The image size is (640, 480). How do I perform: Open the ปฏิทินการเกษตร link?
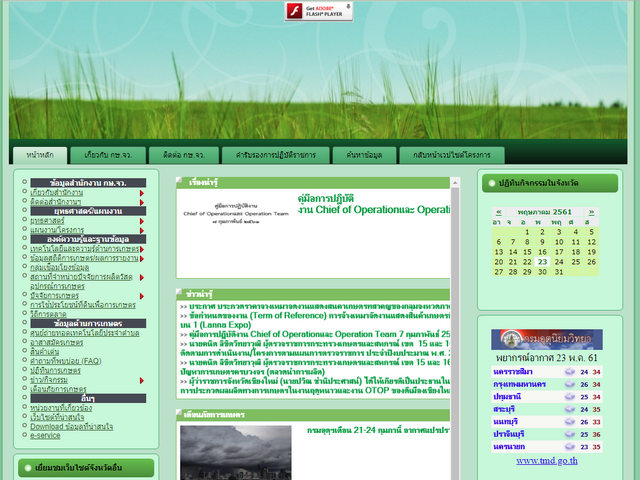pos(56,371)
